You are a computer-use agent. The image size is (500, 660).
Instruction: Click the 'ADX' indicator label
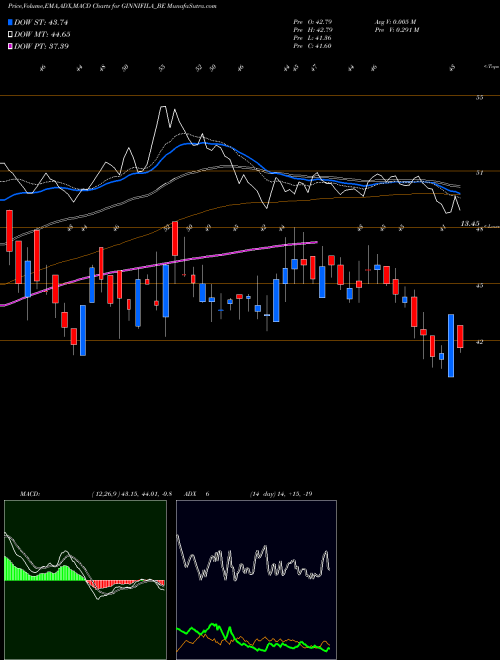pos(191,494)
